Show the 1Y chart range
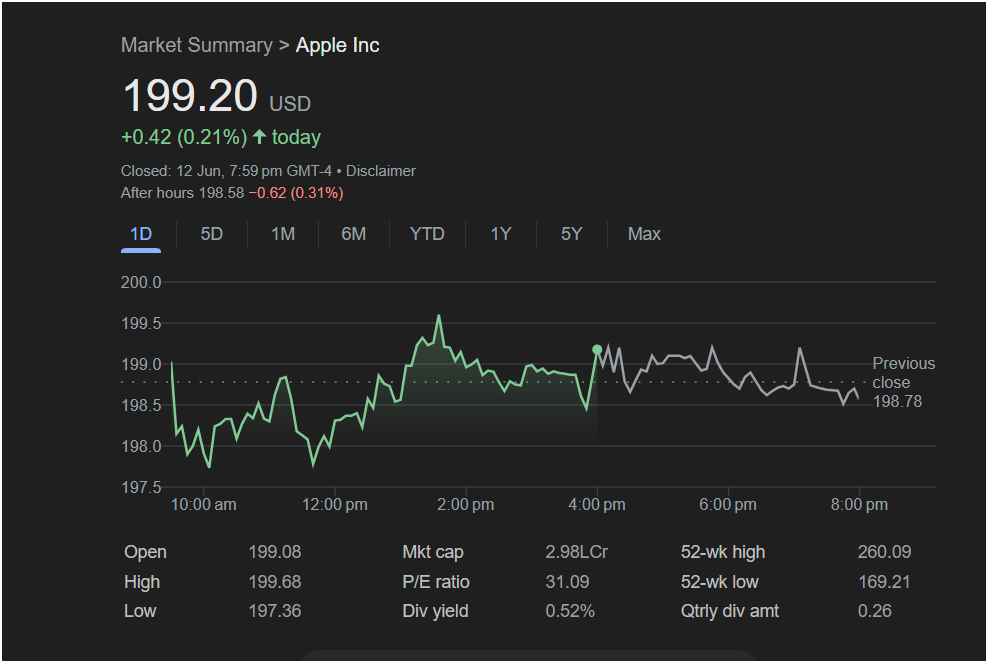Screen dimensions: 988x663 [501, 234]
